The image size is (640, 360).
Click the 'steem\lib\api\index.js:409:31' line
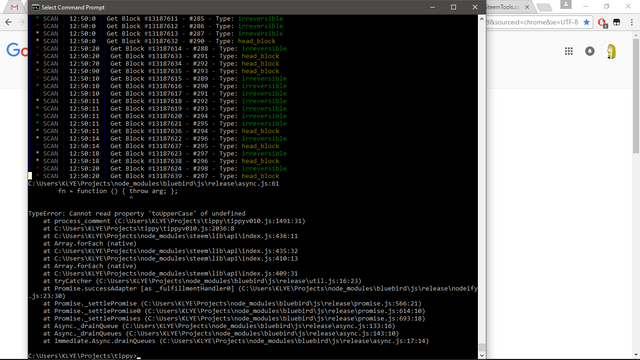[x=170, y=273]
